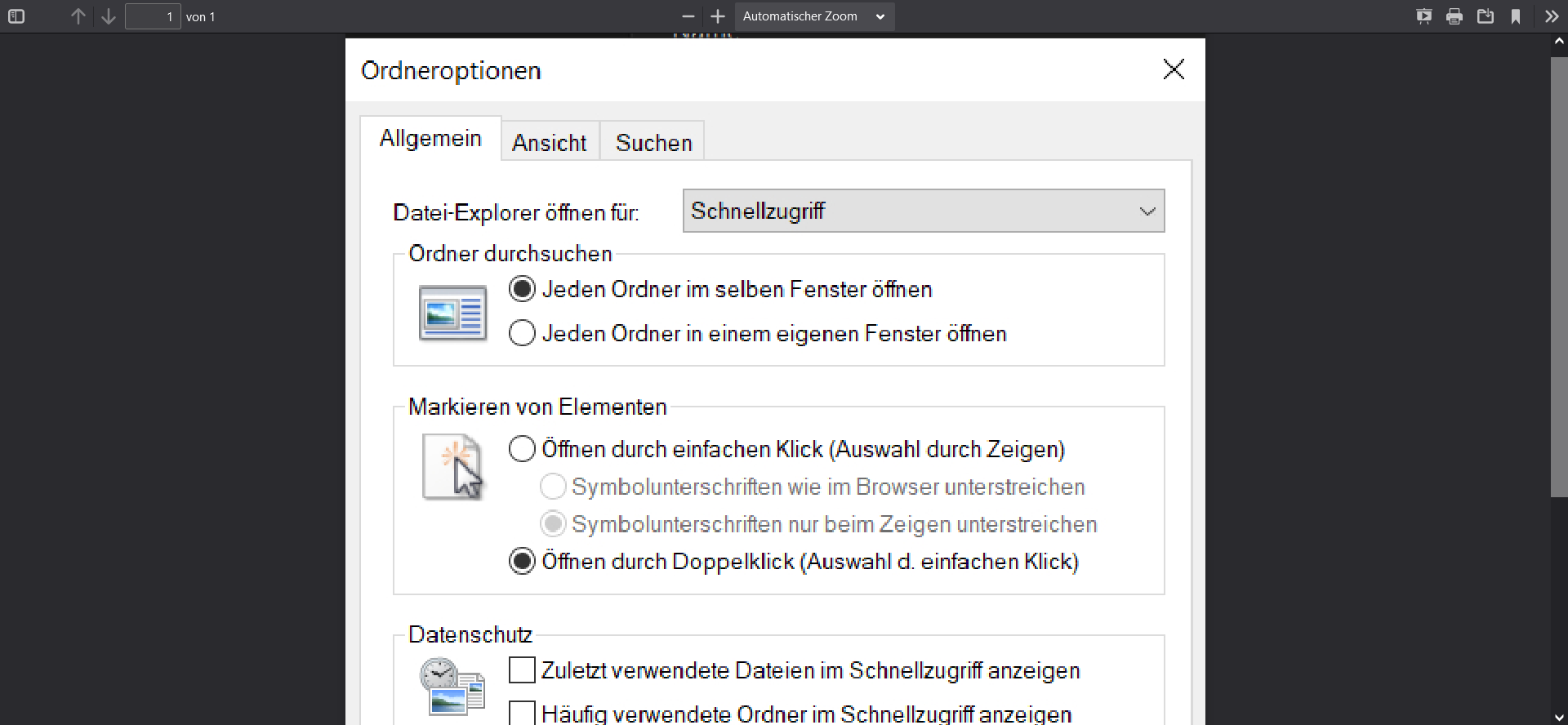Click the Ordner durchsuchen heading
The height and width of the screenshot is (725, 1568).
pos(510,254)
